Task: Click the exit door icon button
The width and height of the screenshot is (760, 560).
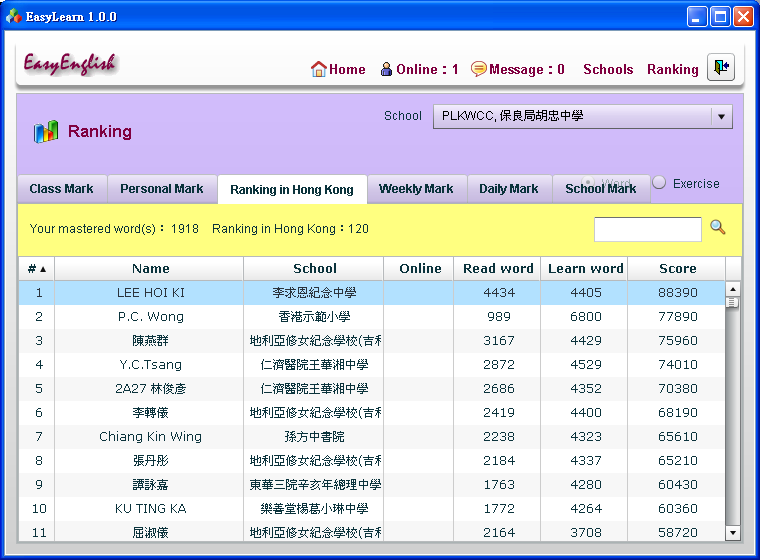Action: [x=721, y=67]
